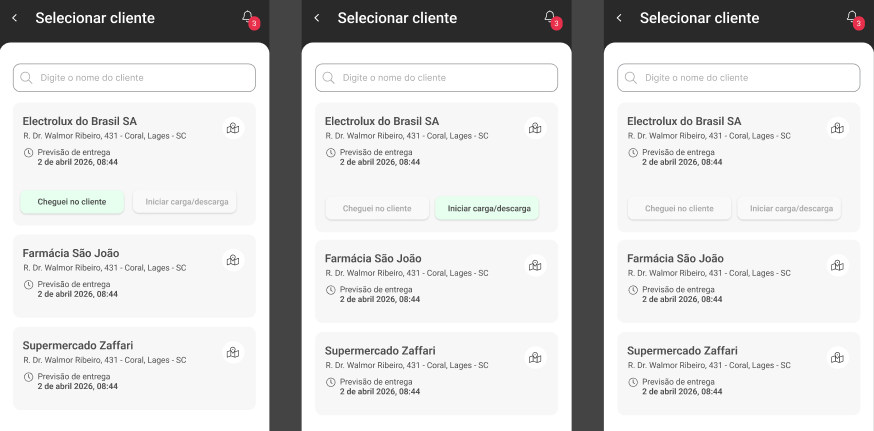Tap green 'Iniciar carga/descarga' button, middle screen
This screenshot has height=431, width=874.
click(487, 209)
